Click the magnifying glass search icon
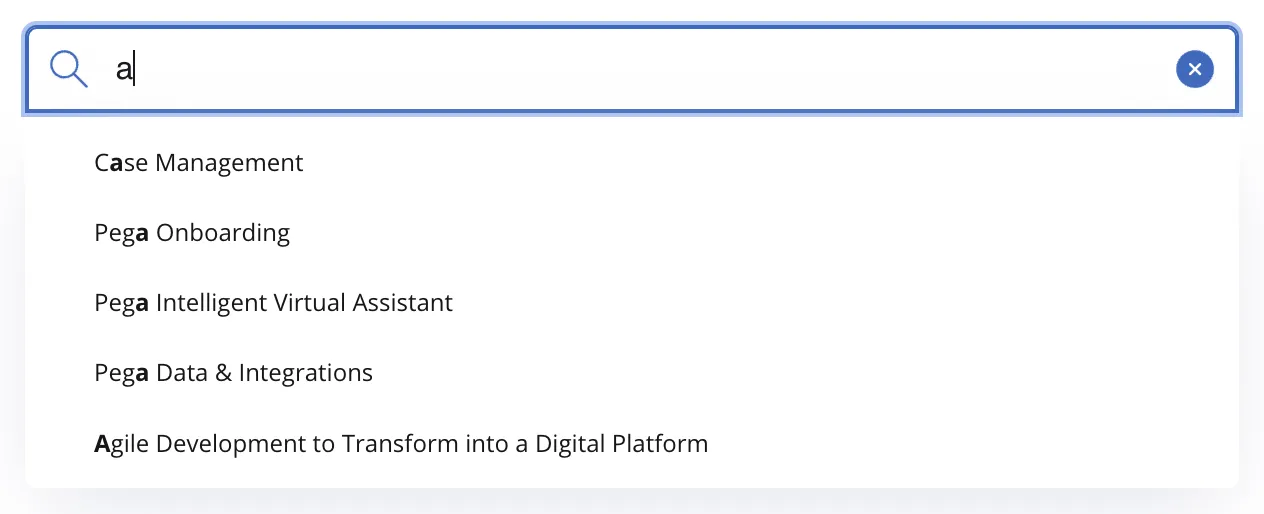Image resolution: width=1264 pixels, height=514 pixels. pyautogui.click(x=68, y=69)
